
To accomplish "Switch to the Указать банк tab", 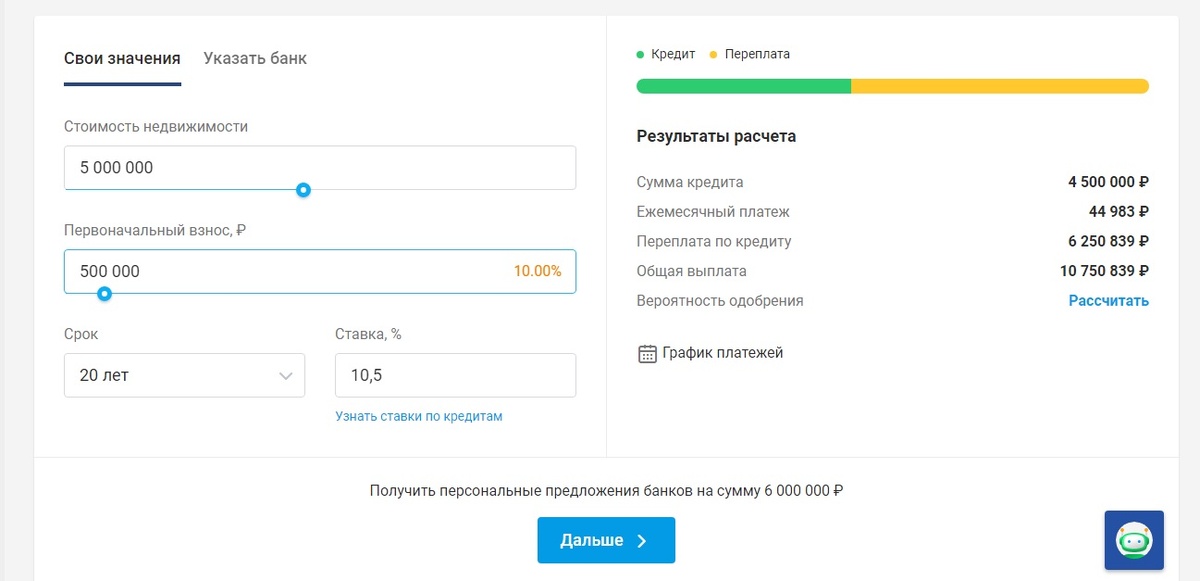I will pyautogui.click(x=255, y=58).
